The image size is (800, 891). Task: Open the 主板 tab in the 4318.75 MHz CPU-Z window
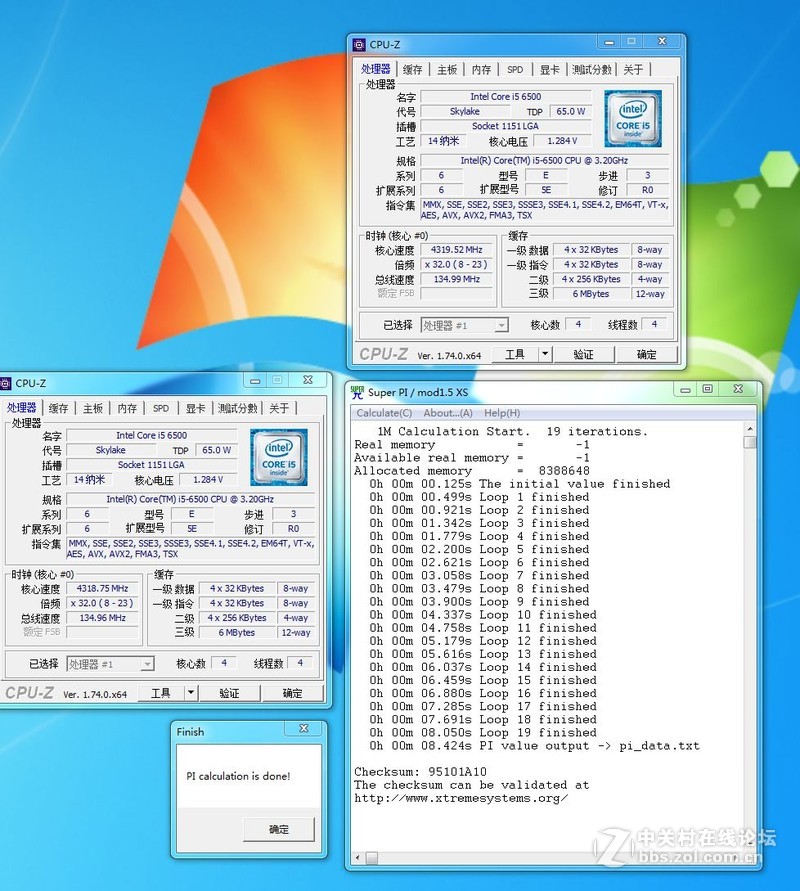pos(93,408)
